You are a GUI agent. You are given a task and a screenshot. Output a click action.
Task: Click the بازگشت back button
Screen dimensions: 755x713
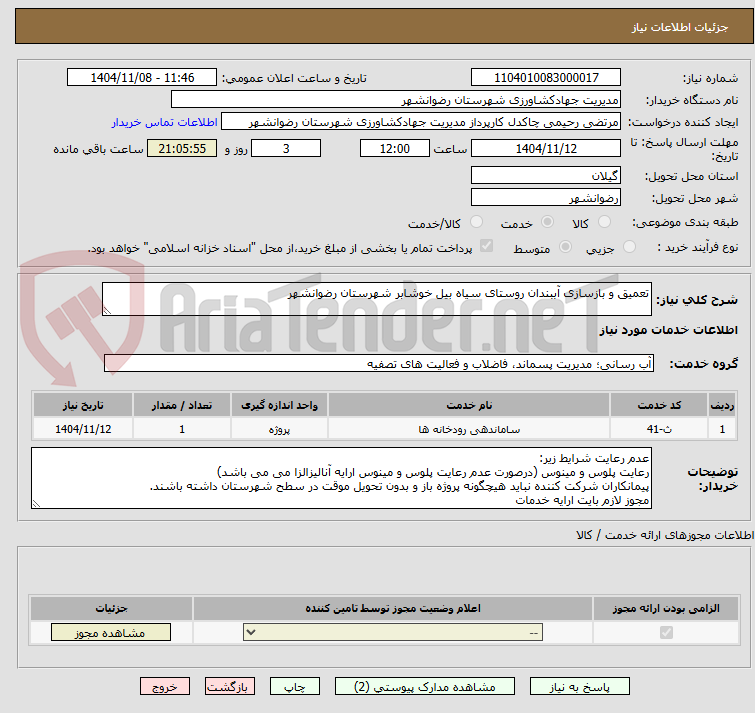(230, 687)
